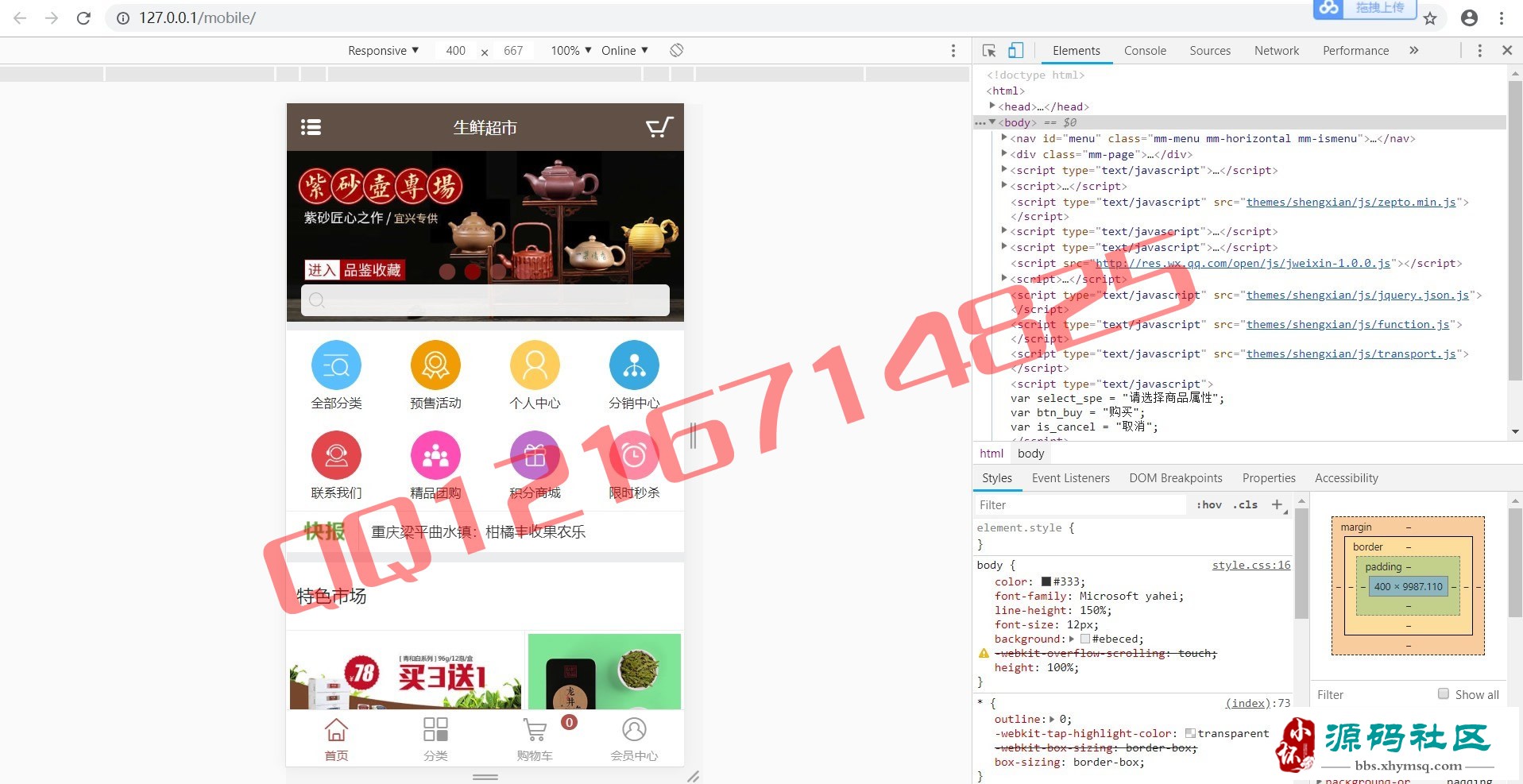Open the 分销中心 icon
1523x784 pixels.
point(634,365)
